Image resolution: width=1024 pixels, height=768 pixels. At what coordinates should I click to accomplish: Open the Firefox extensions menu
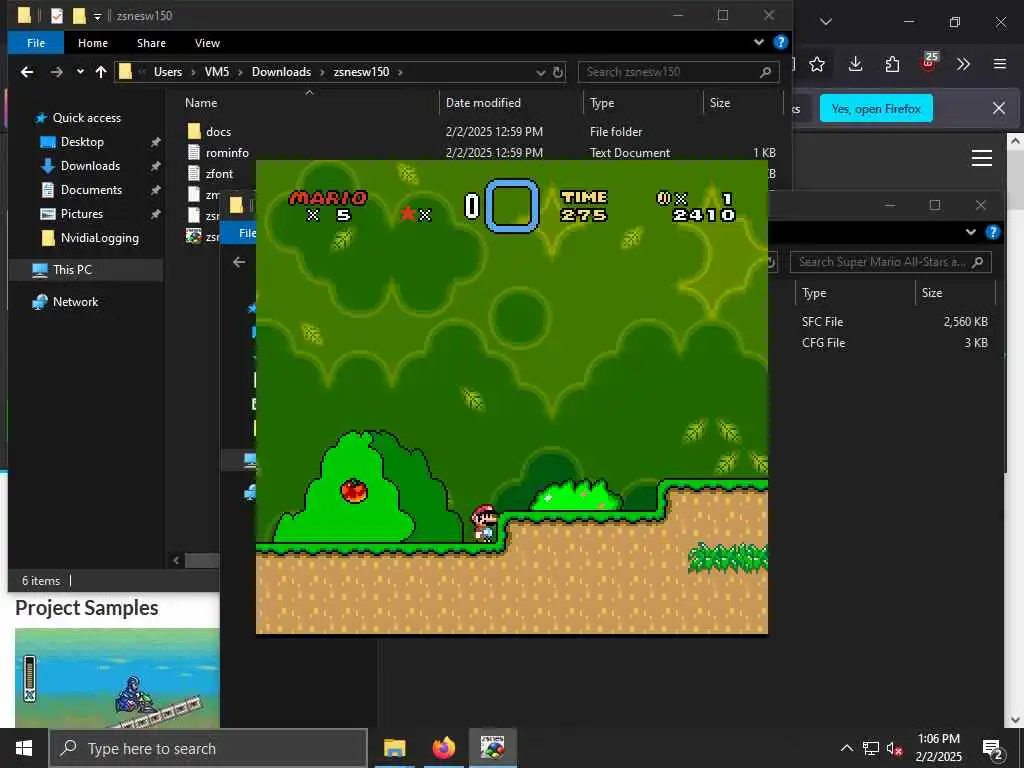click(x=892, y=64)
